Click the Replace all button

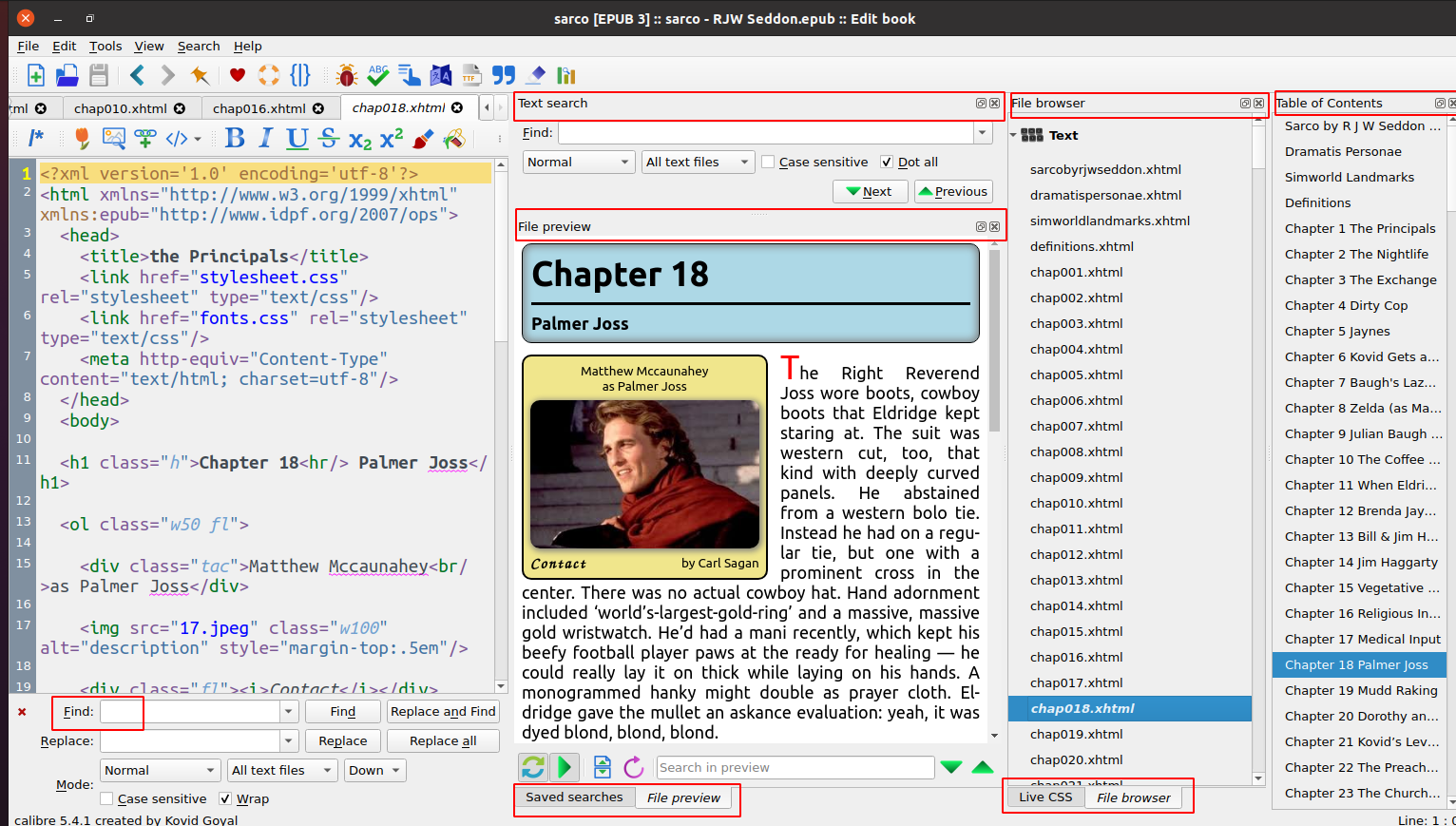[443, 741]
